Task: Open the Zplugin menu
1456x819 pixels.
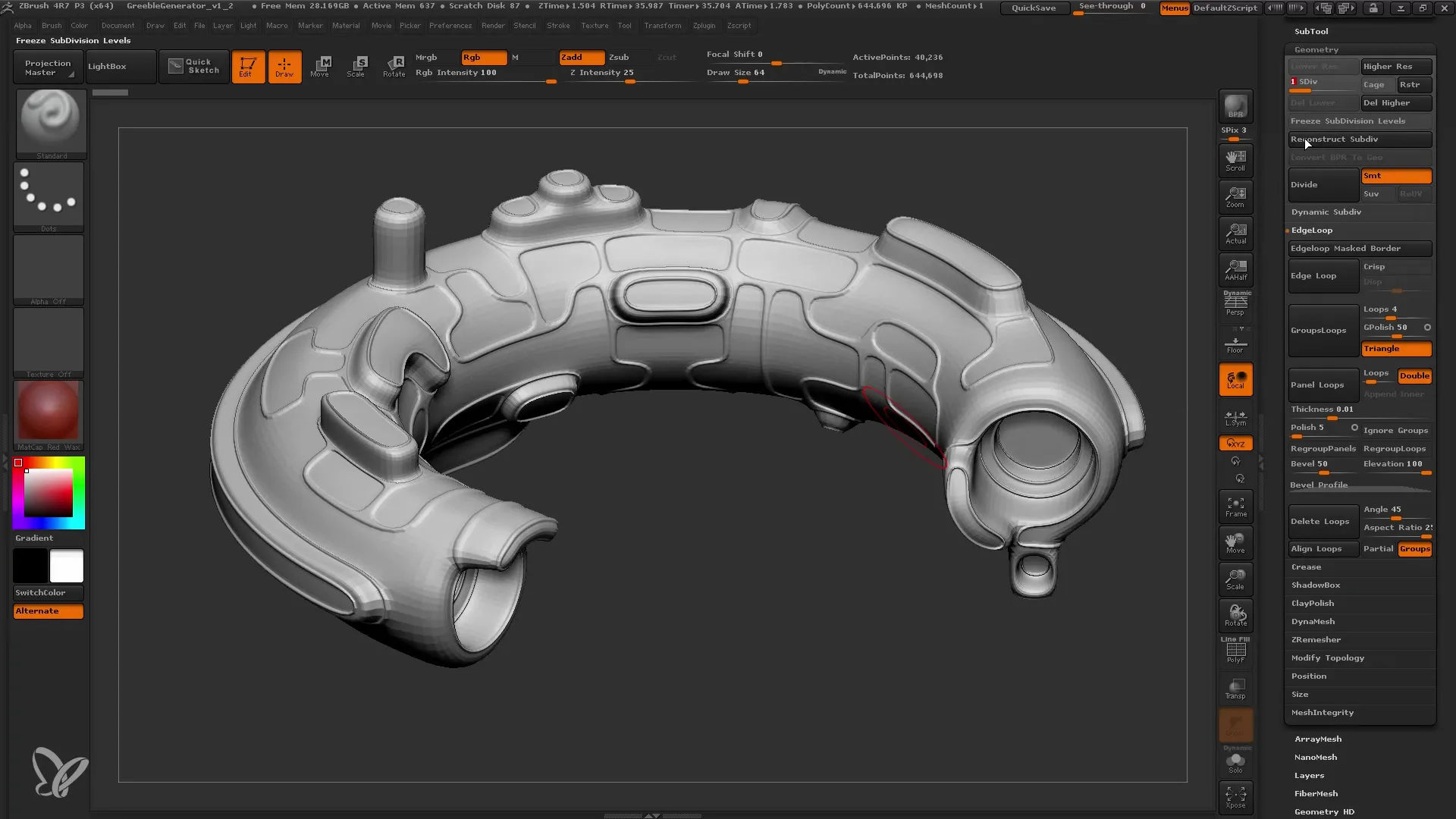Action: (704, 26)
